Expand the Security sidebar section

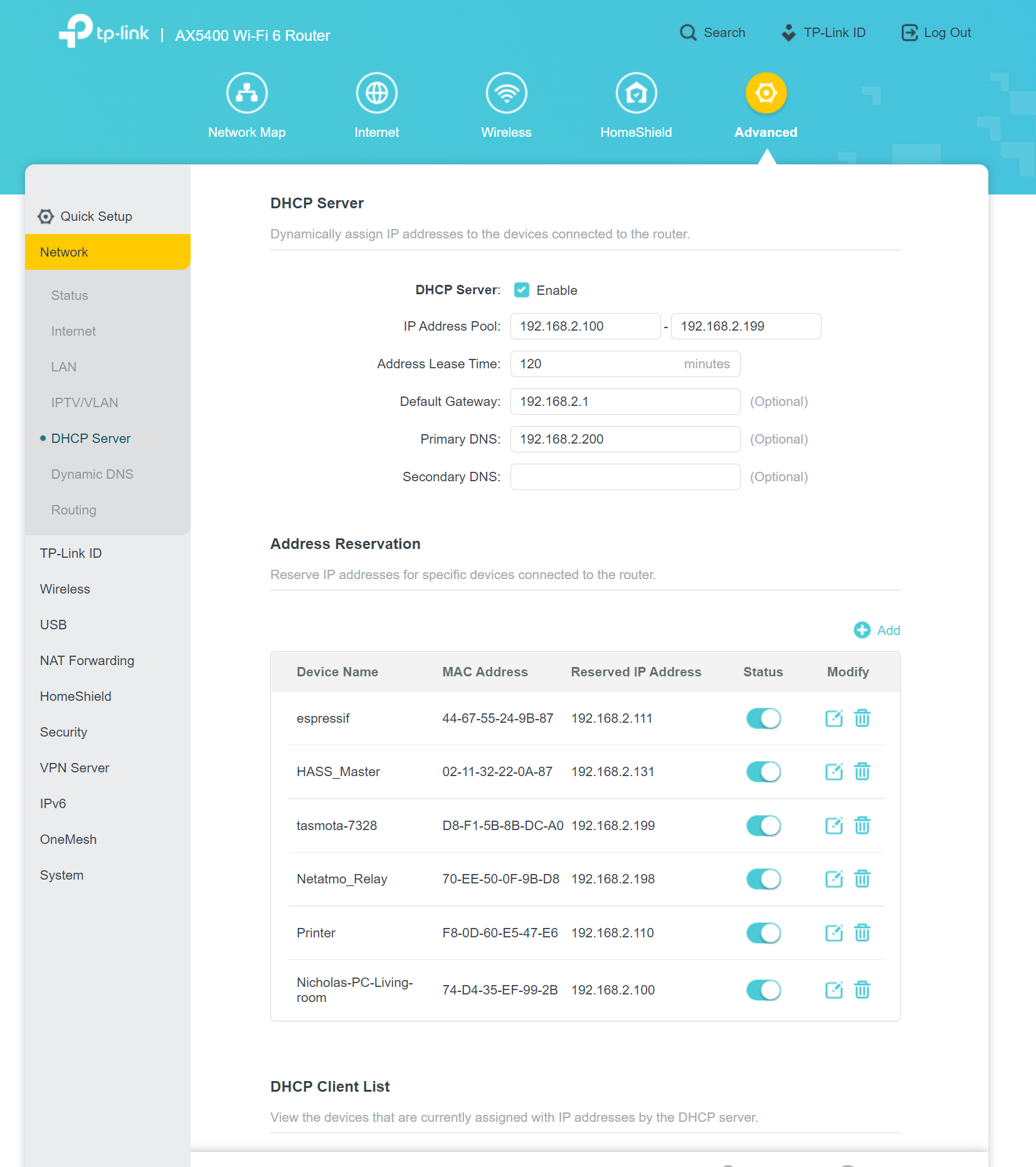tap(63, 732)
